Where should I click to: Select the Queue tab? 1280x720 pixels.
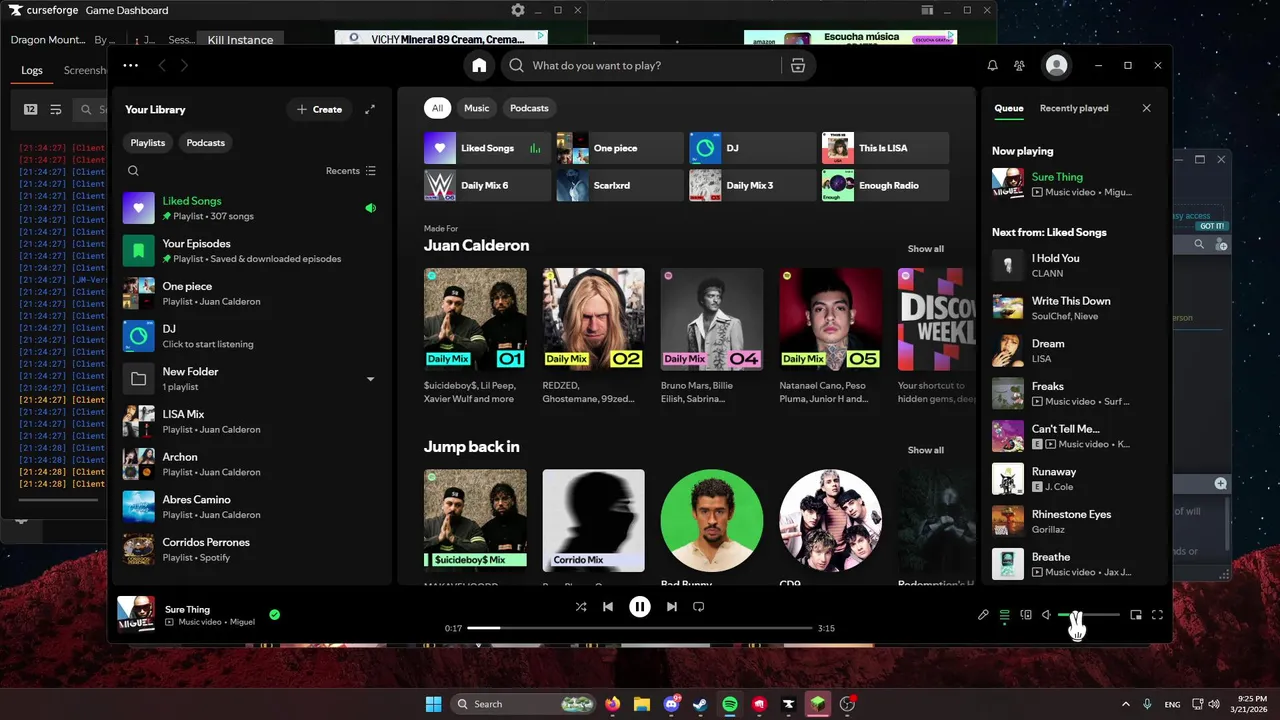click(x=1009, y=108)
